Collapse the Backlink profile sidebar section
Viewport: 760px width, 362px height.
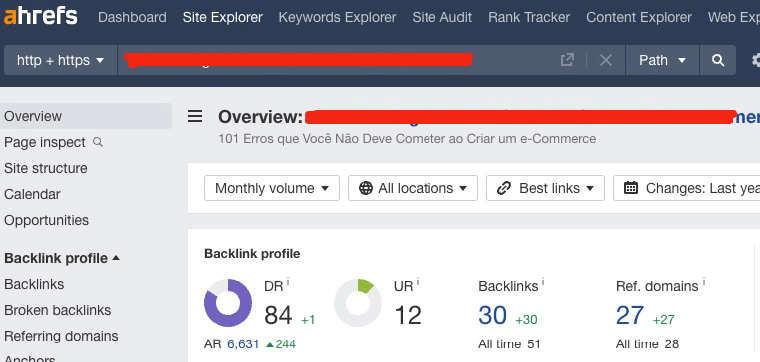click(62, 258)
